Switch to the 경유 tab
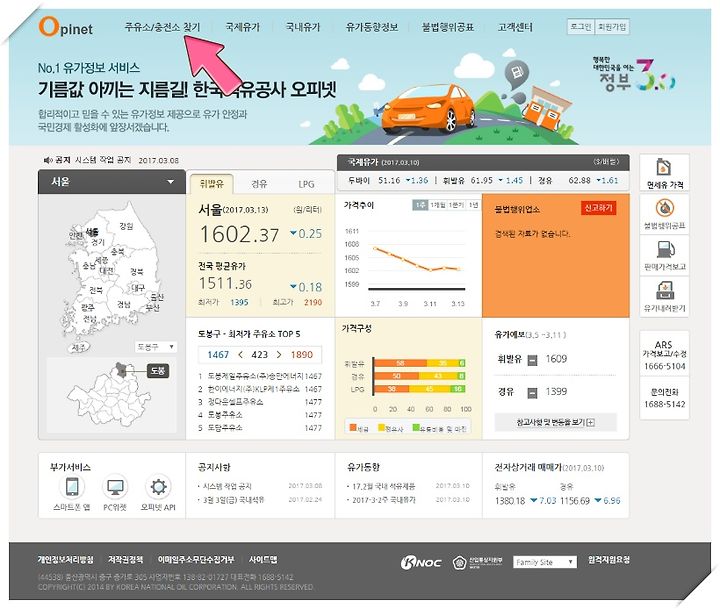 coord(259,184)
